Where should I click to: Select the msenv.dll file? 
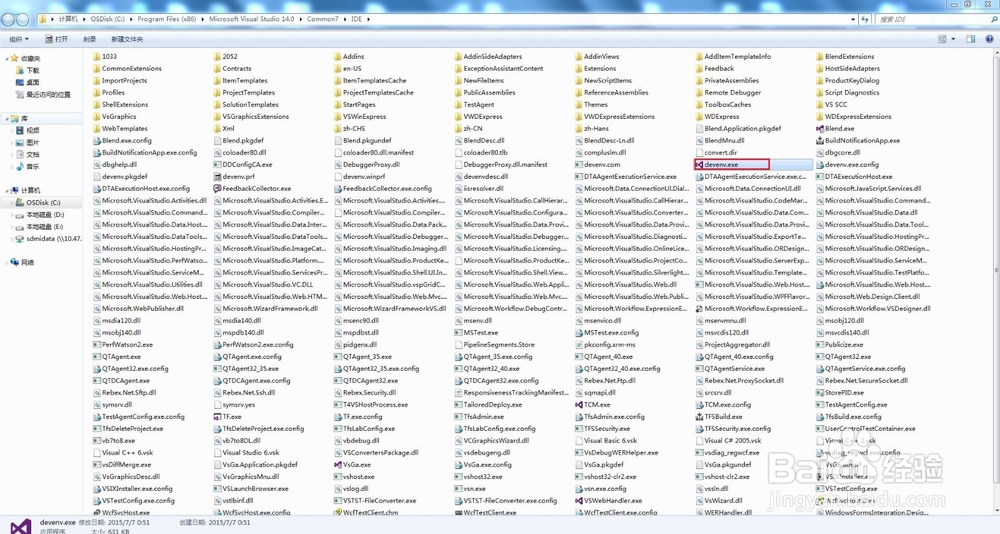tap(473, 320)
